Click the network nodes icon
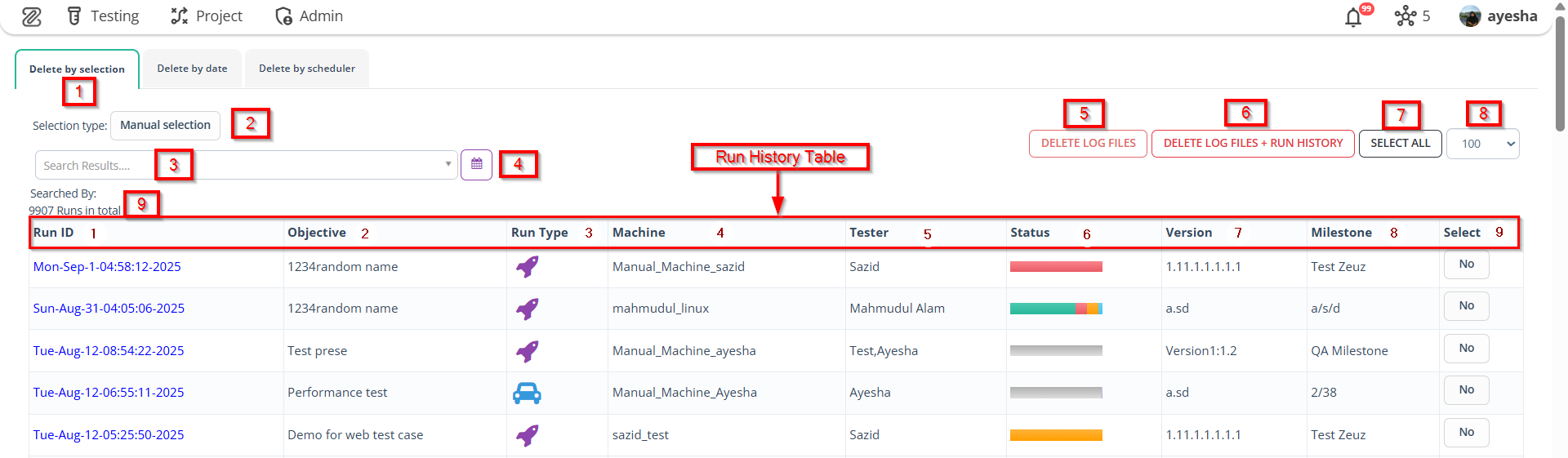The height and width of the screenshot is (458, 1568). click(x=1405, y=16)
